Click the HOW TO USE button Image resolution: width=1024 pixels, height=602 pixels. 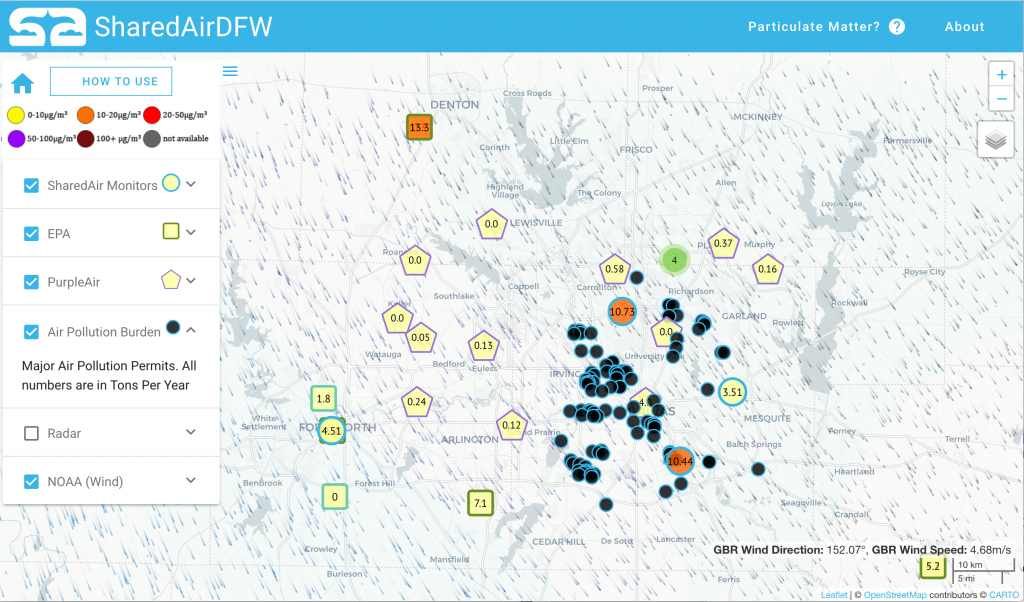click(111, 81)
